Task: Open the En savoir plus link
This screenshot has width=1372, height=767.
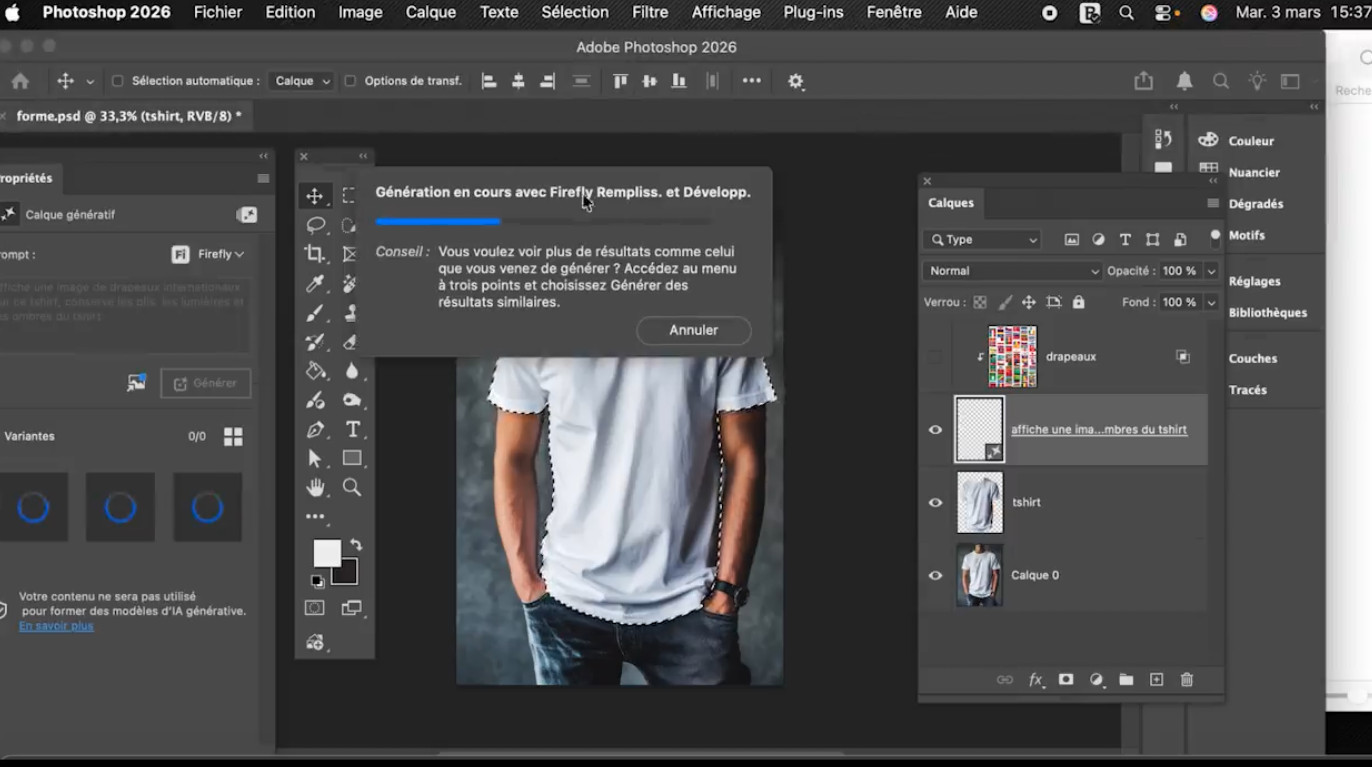Action: click(56, 626)
